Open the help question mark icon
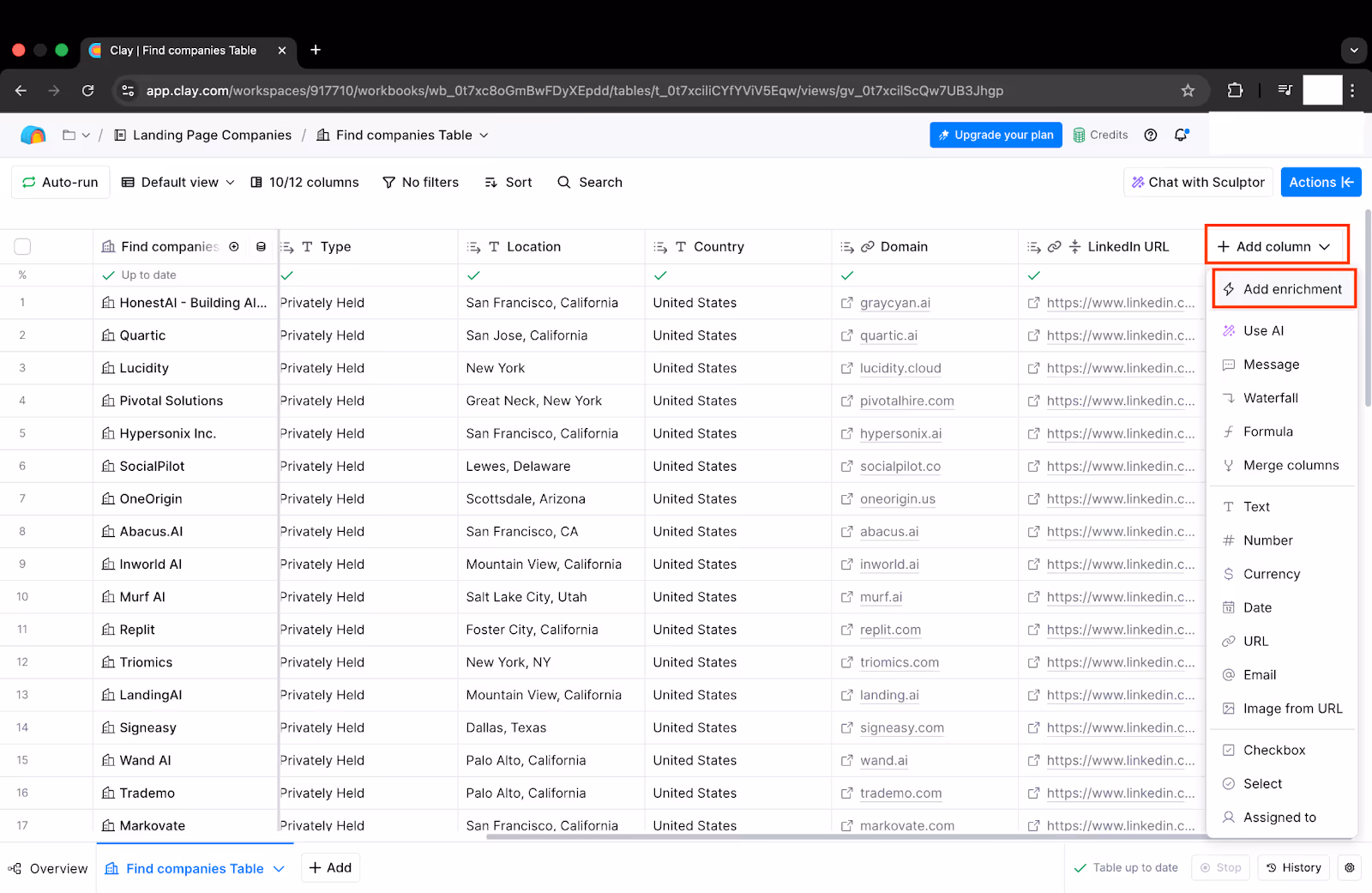The image size is (1372, 893). coord(1151,135)
